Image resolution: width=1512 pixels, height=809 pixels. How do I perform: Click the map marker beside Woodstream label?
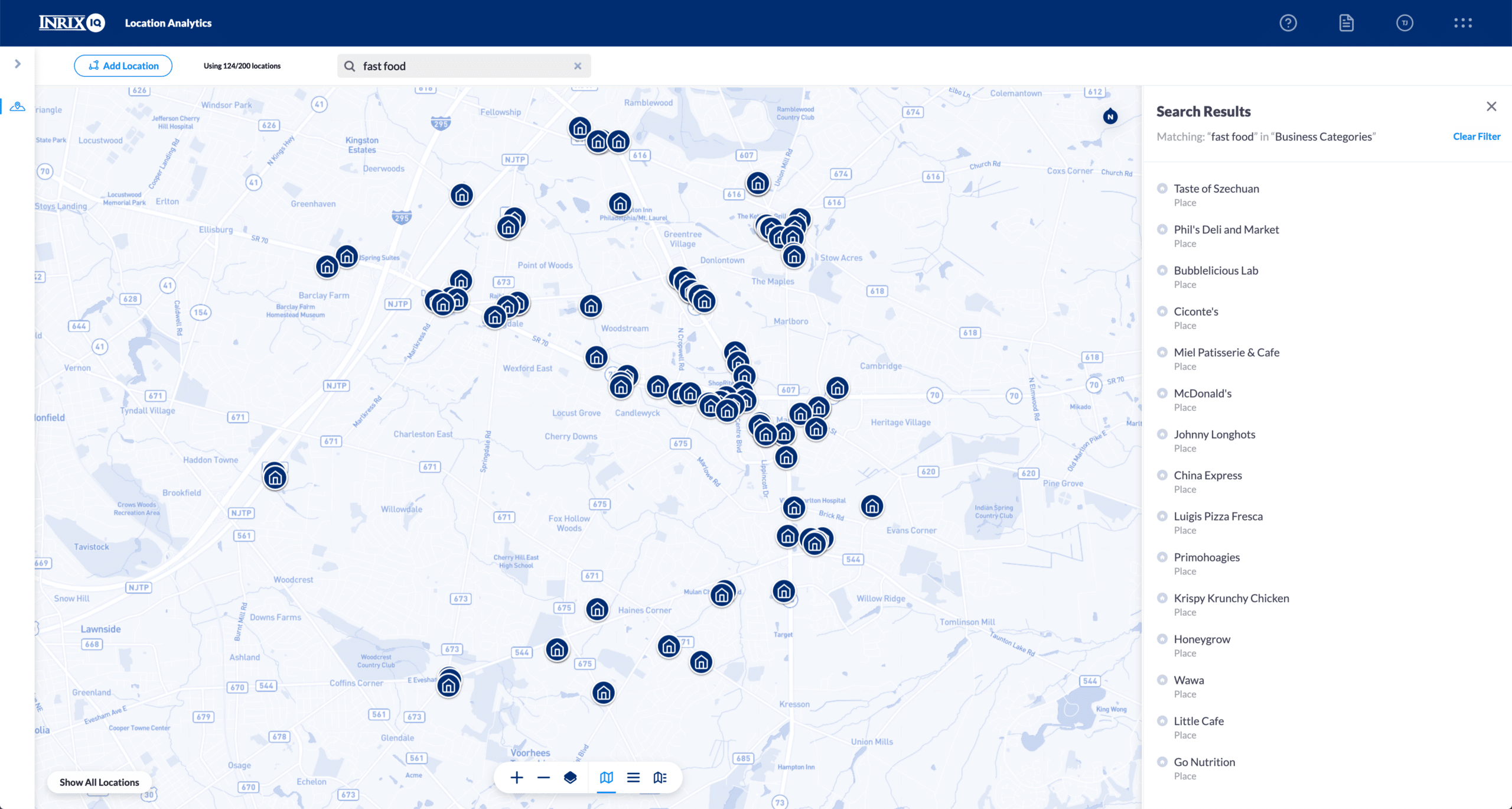click(591, 306)
